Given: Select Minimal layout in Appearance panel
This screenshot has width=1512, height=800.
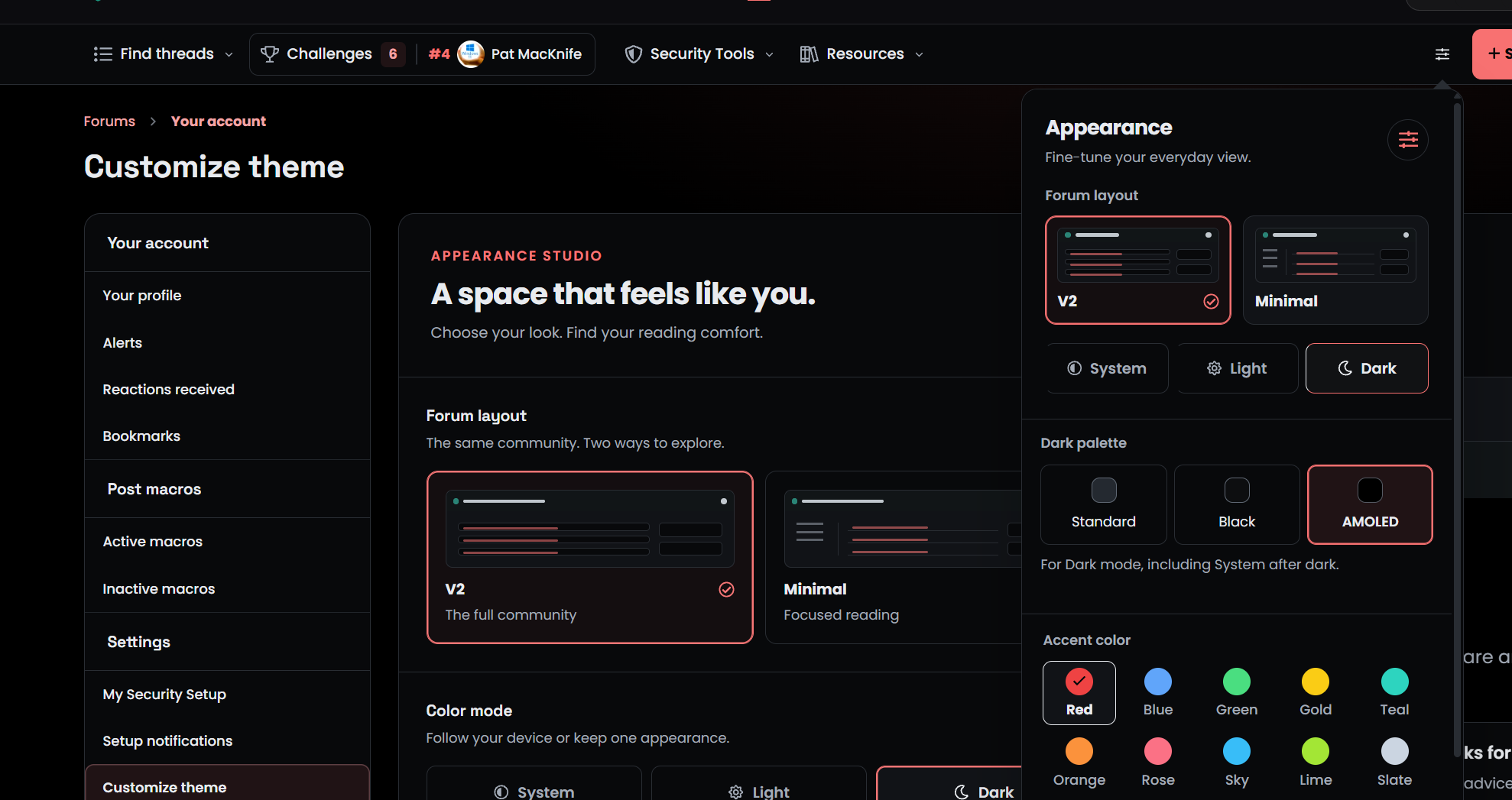Looking at the screenshot, I should (1335, 270).
